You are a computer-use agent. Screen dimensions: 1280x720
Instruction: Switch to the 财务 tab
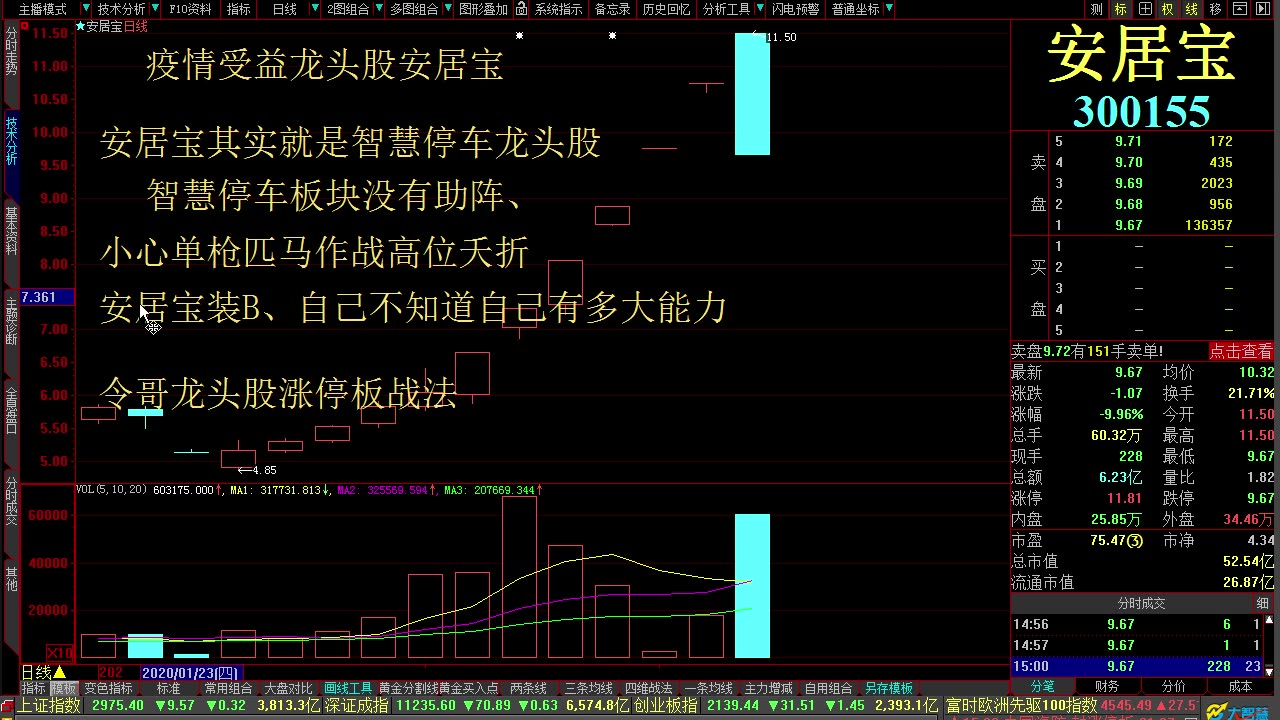[x=1107, y=686]
